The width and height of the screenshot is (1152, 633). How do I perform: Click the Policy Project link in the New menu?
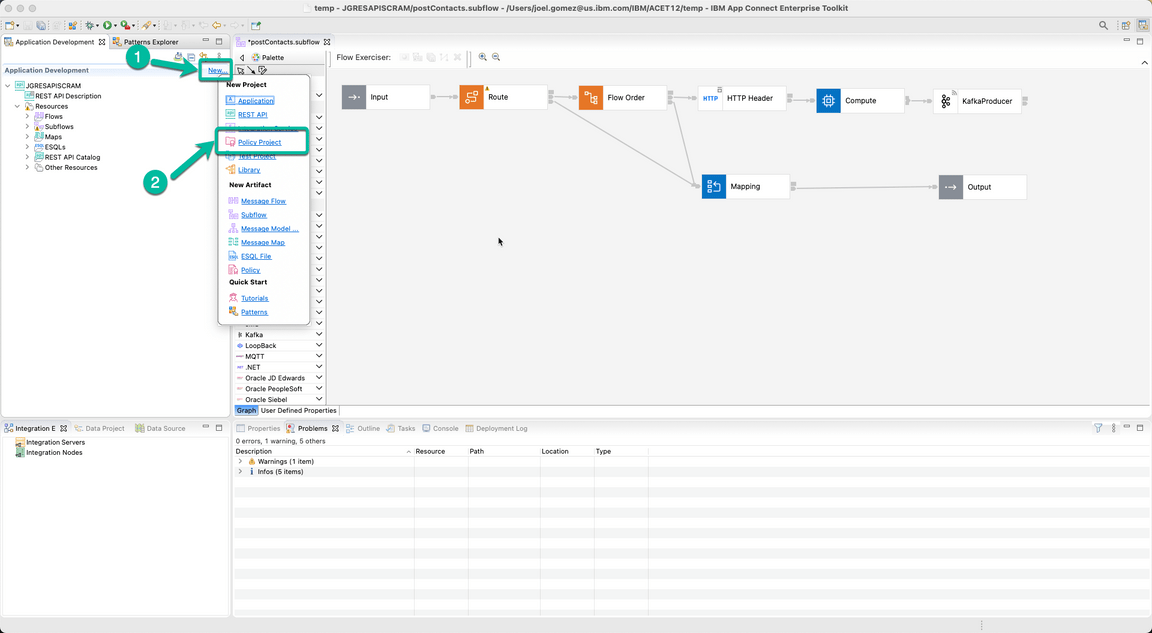pos(261,142)
